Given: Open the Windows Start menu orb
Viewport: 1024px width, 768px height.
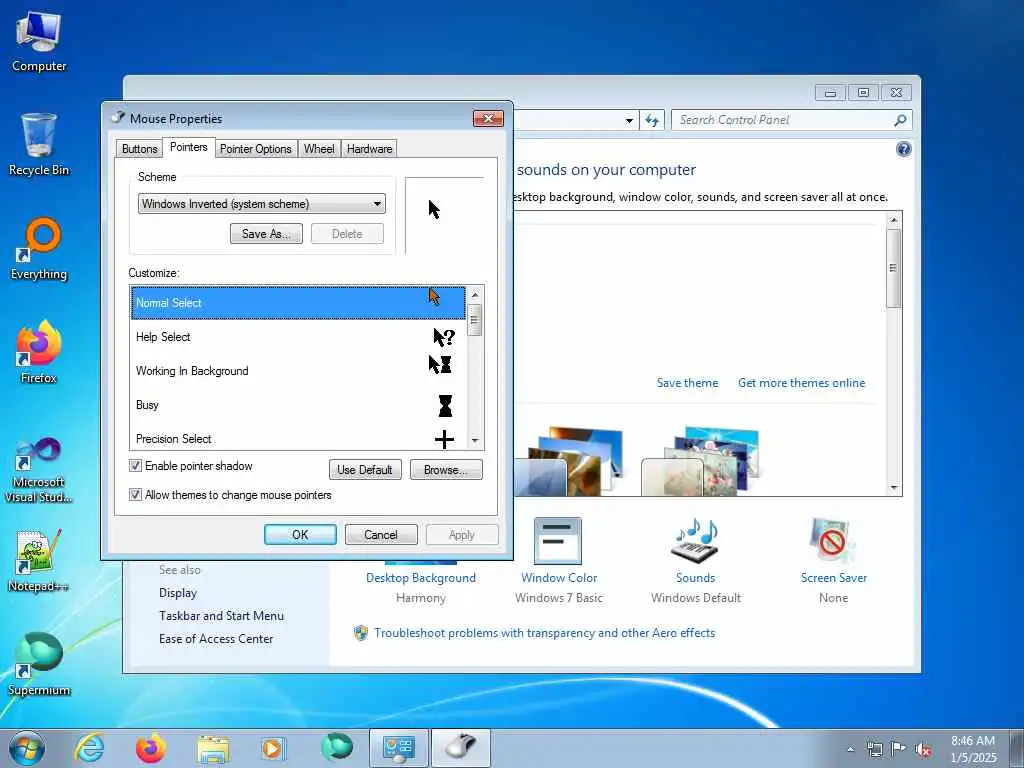Looking at the screenshot, I should pos(27,748).
